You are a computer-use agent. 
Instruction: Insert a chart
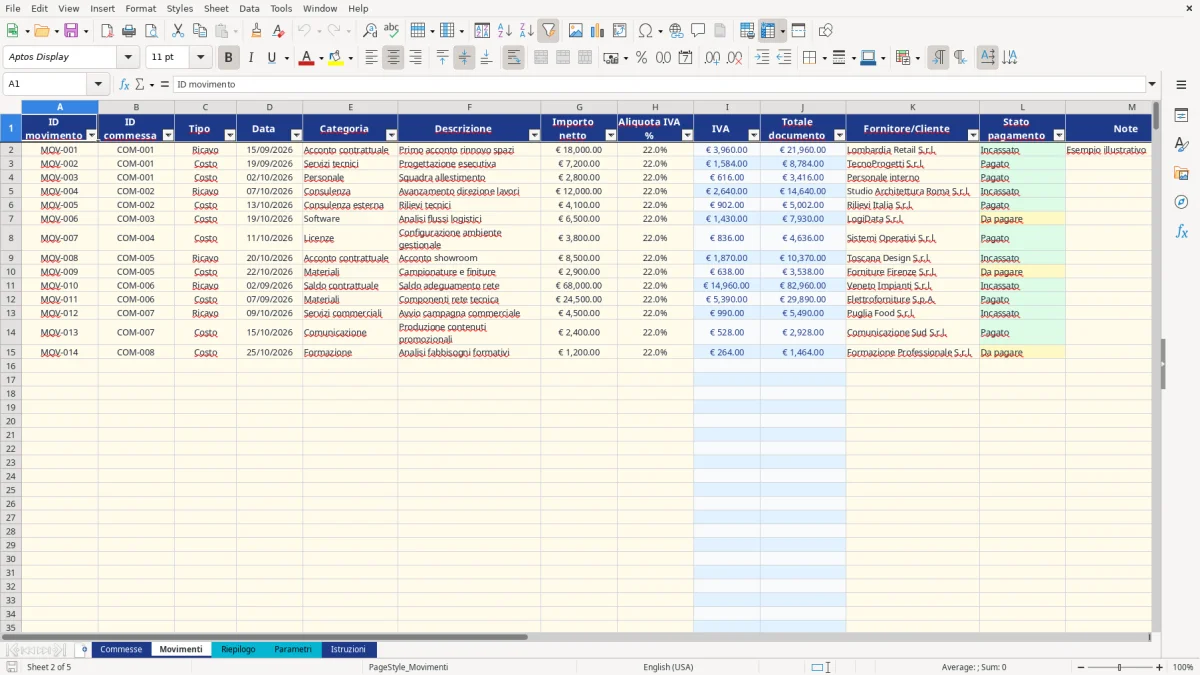point(598,31)
